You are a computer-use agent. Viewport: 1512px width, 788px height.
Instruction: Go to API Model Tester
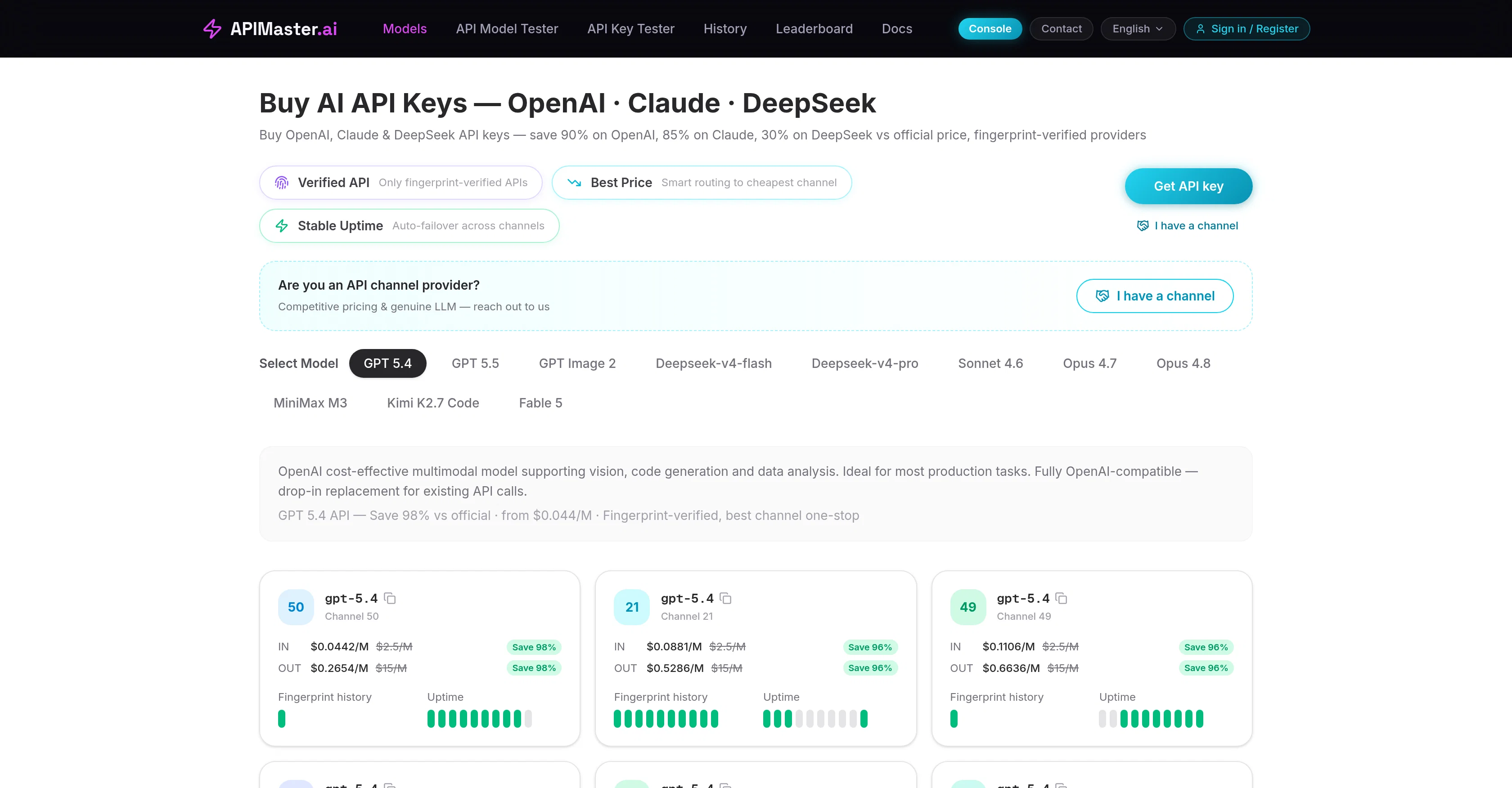tap(507, 29)
